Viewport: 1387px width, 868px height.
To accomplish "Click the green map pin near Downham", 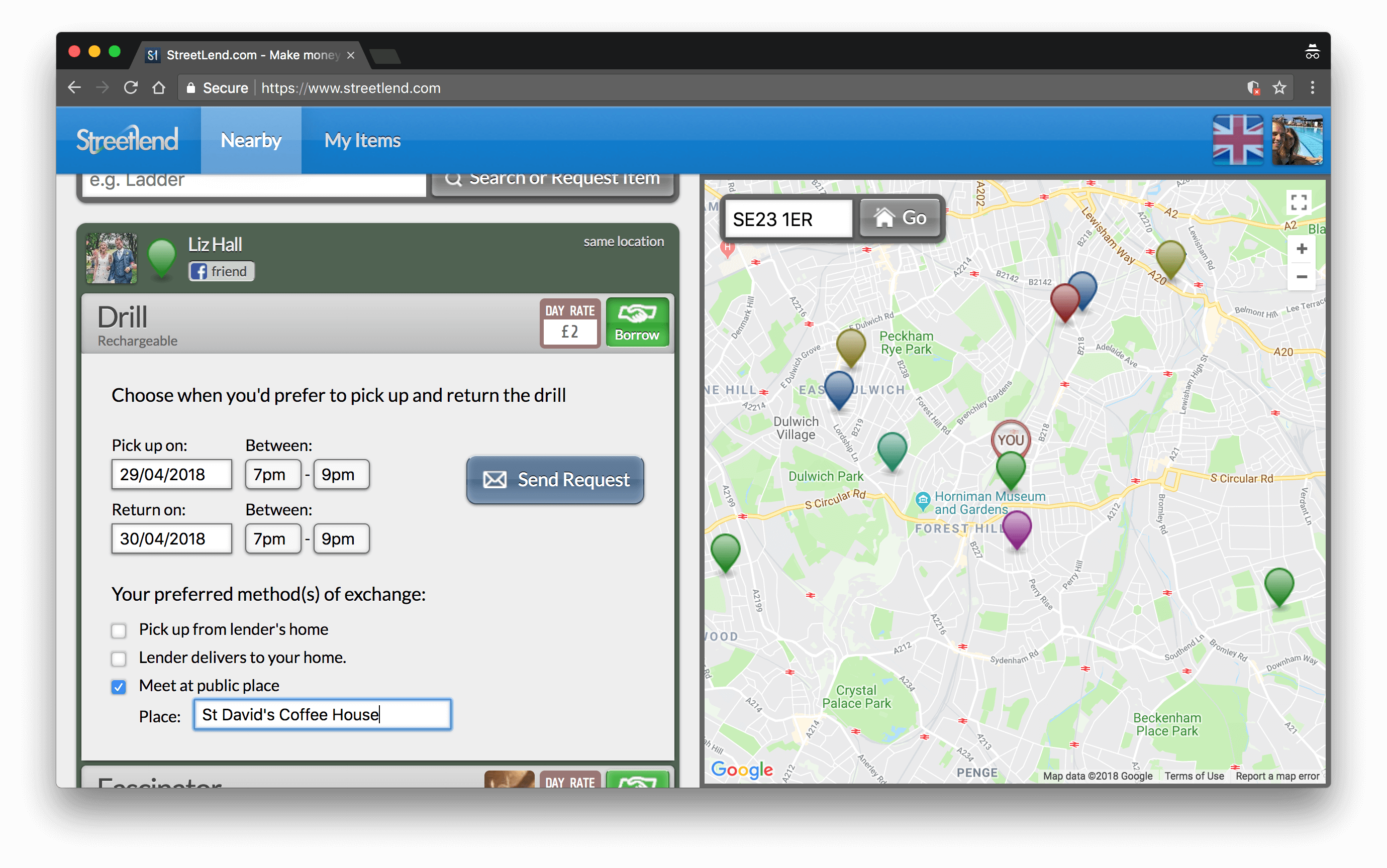I will tap(1279, 588).
